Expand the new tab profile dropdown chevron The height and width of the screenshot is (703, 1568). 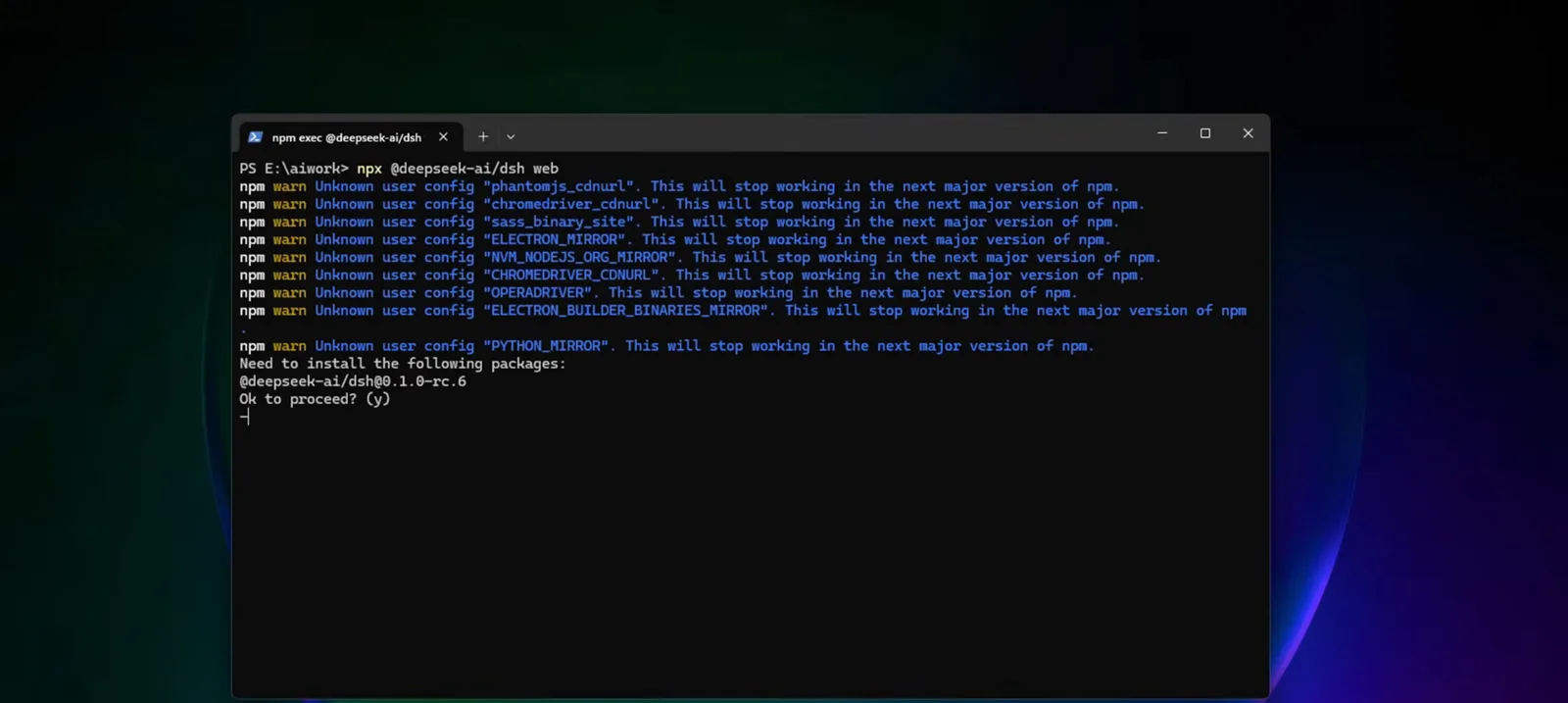(511, 137)
